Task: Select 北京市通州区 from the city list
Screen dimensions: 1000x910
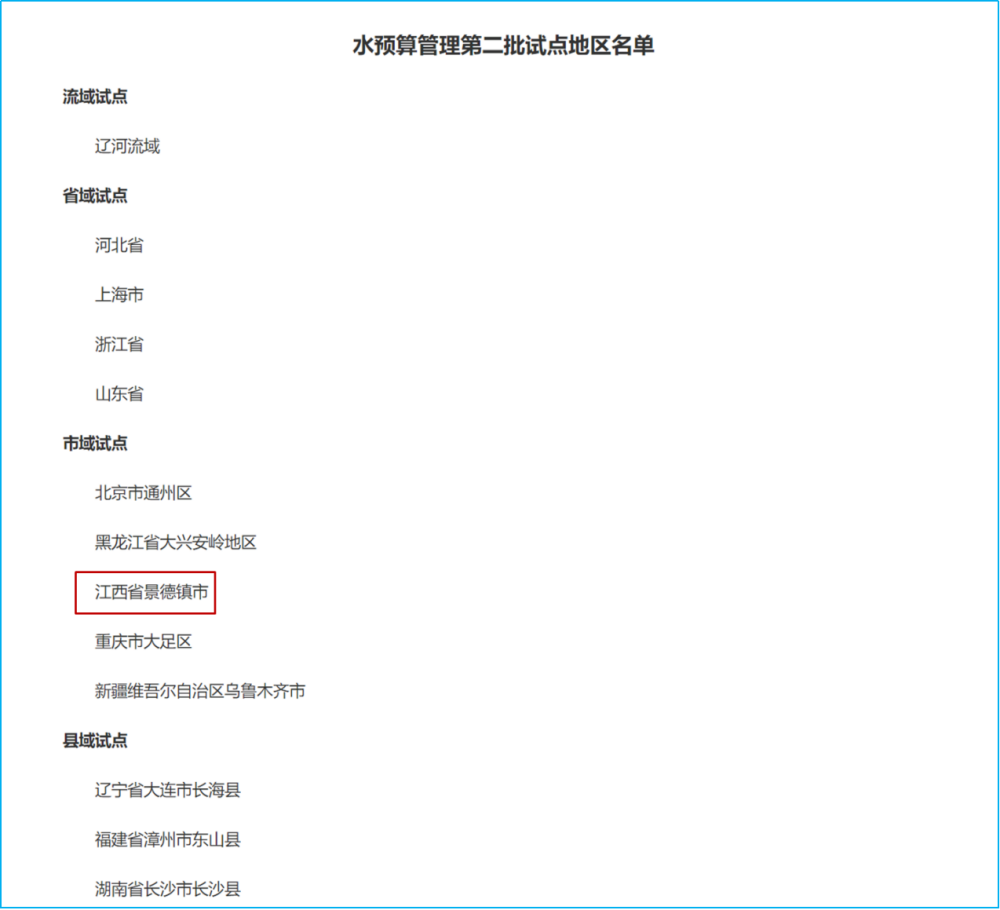Action: (x=145, y=492)
